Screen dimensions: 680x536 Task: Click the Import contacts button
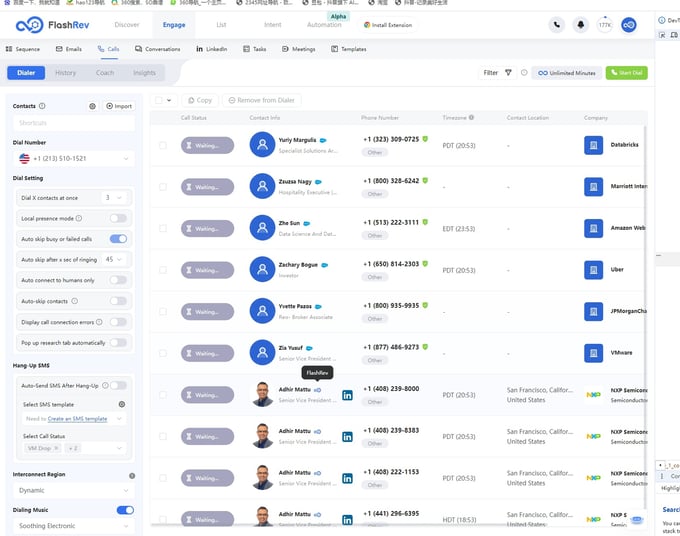click(119, 106)
